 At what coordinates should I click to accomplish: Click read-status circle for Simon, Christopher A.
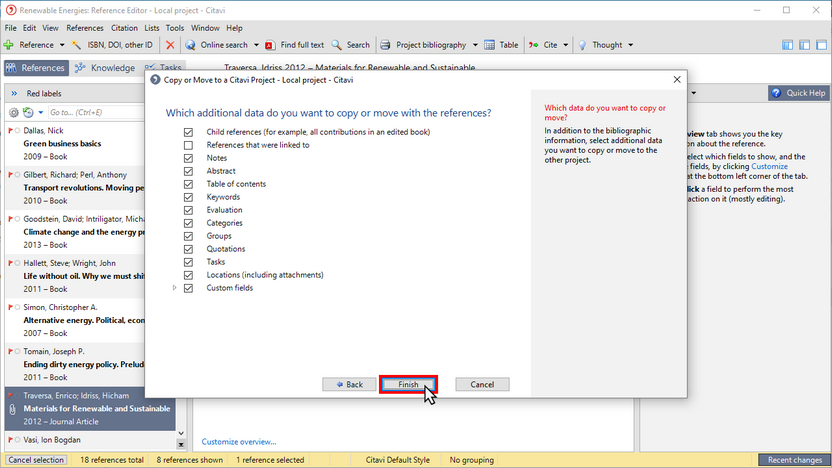click(18, 307)
